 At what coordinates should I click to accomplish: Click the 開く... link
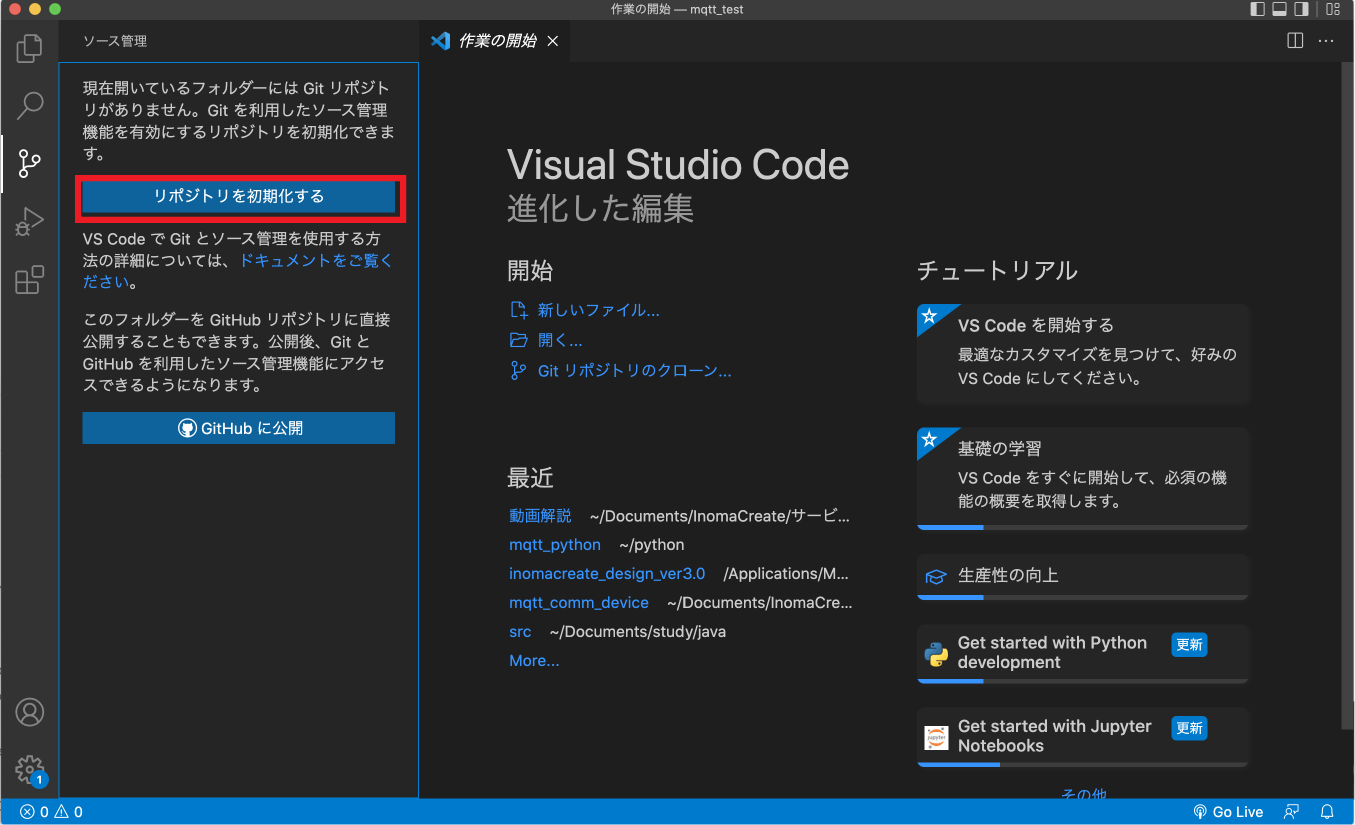click(546, 340)
